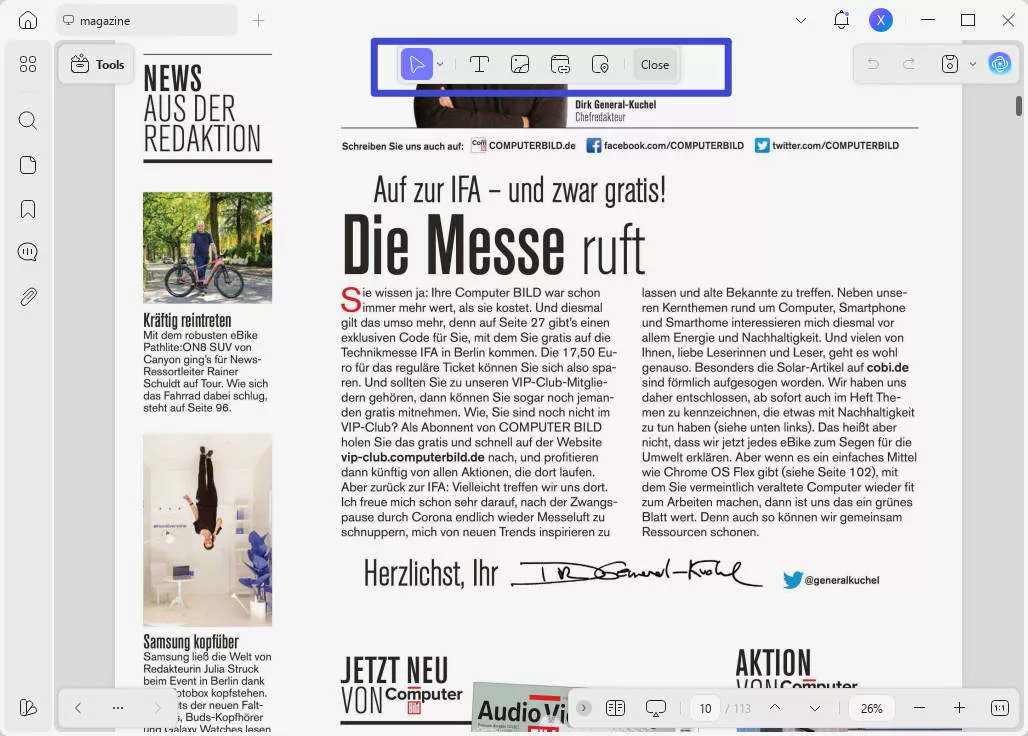Image resolution: width=1028 pixels, height=736 pixels.
Task: Open the attachments paperclip panel
Action: (28, 296)
